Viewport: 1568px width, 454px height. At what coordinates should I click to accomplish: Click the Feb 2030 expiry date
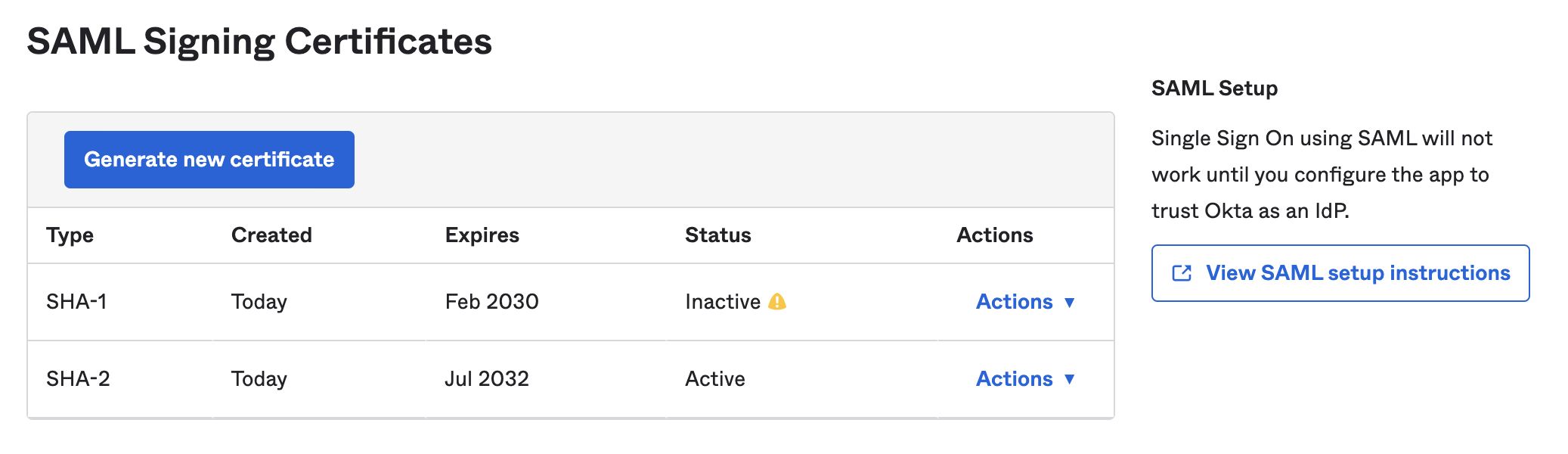coord(491,302)
